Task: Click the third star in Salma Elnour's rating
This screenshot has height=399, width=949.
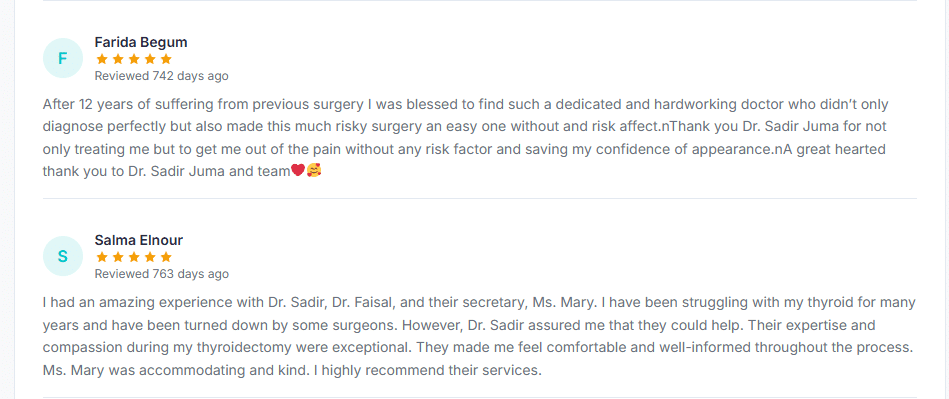Action: [134, 257]
